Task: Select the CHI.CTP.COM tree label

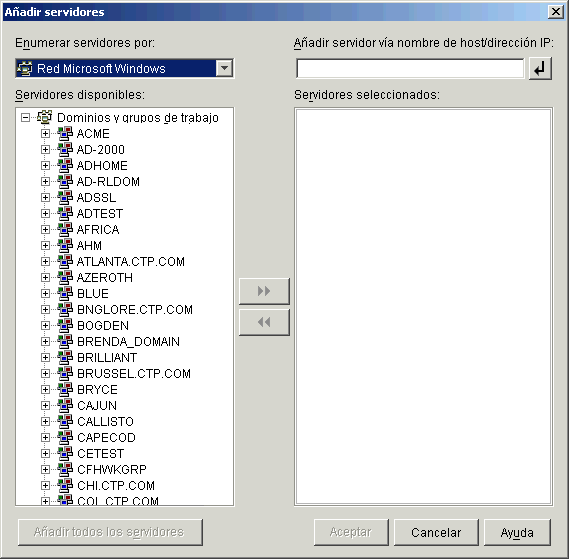Action: (x=116, y=485)
